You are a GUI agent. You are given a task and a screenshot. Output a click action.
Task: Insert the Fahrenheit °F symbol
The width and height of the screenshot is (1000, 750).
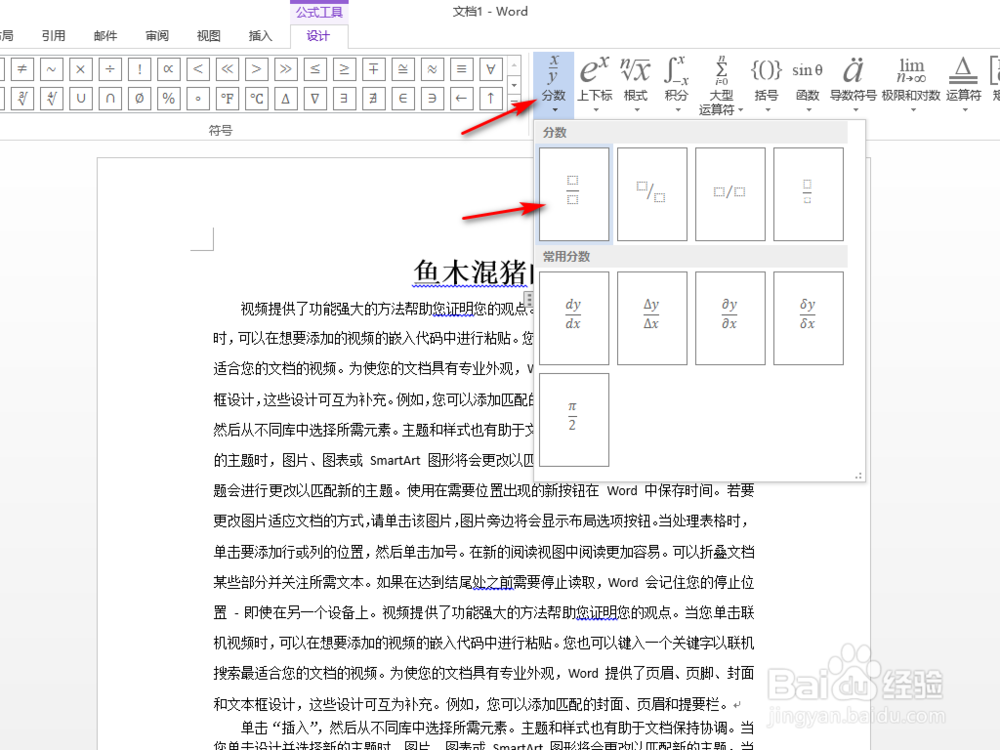pos(227,99)
